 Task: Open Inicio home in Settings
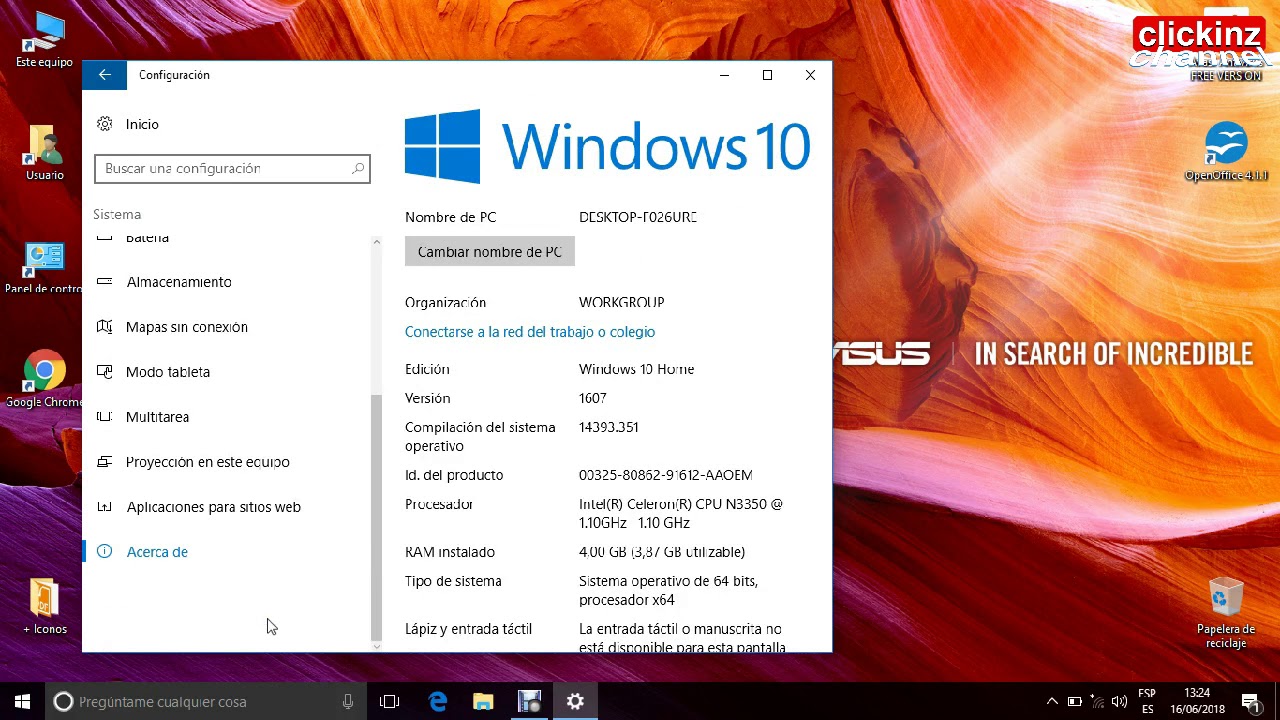click(142, 124)
